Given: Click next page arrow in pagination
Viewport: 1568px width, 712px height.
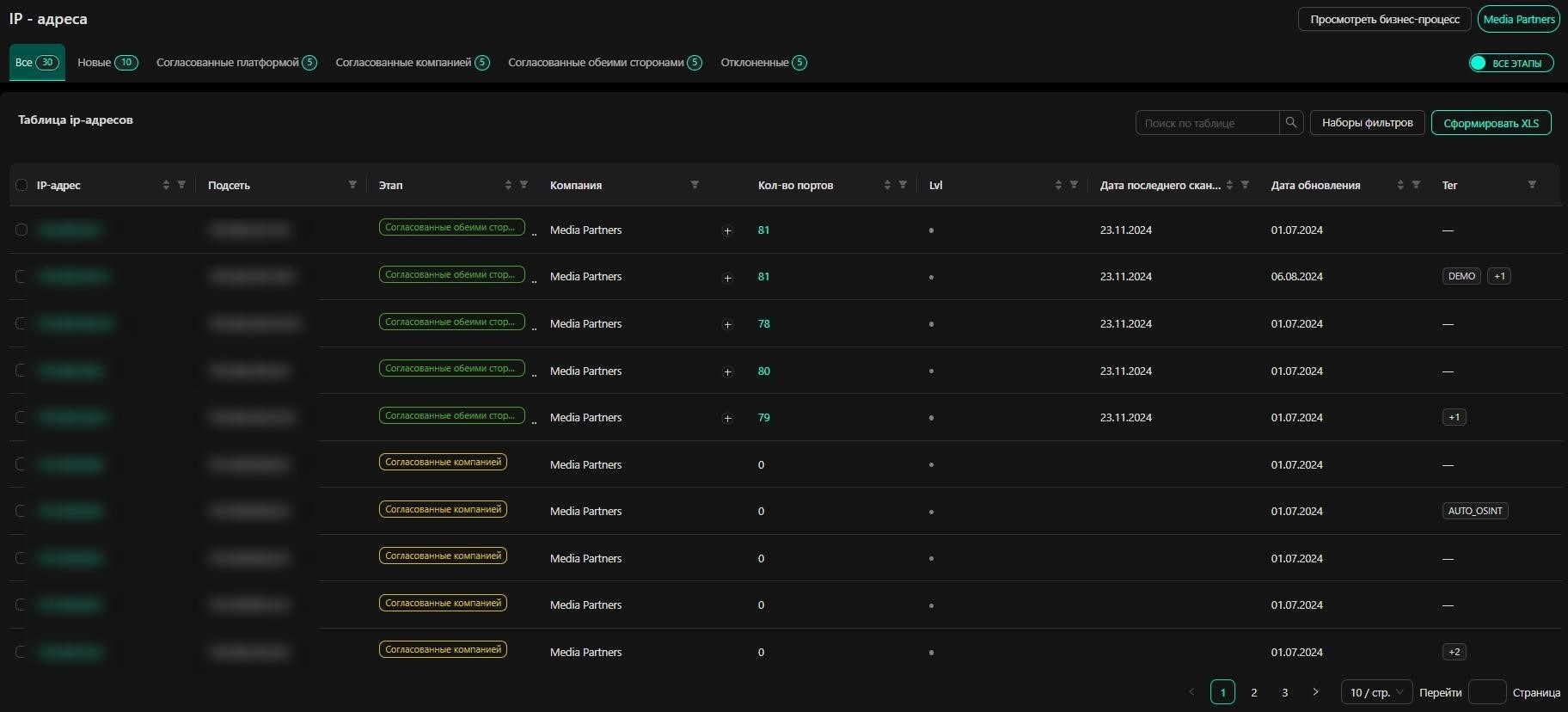Looking at the screenshot, I should (x=1315, y=692).
